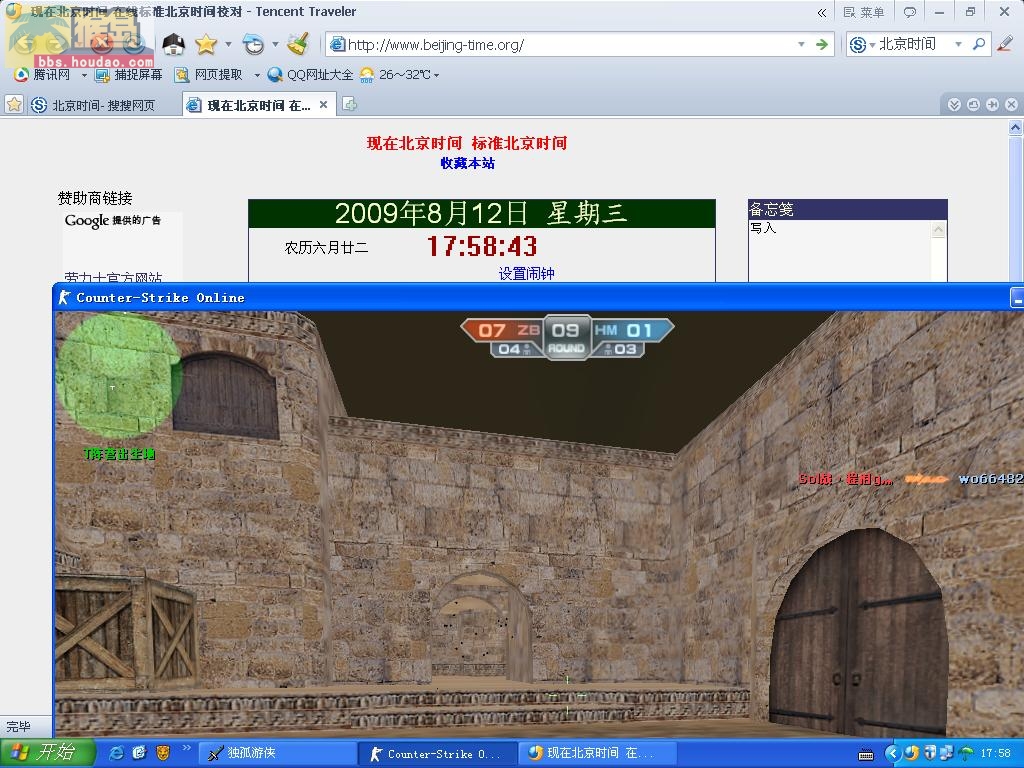Open browsing history clock icon
The width and height of the screenshot is (1024, 768).
tap(253, 44)
